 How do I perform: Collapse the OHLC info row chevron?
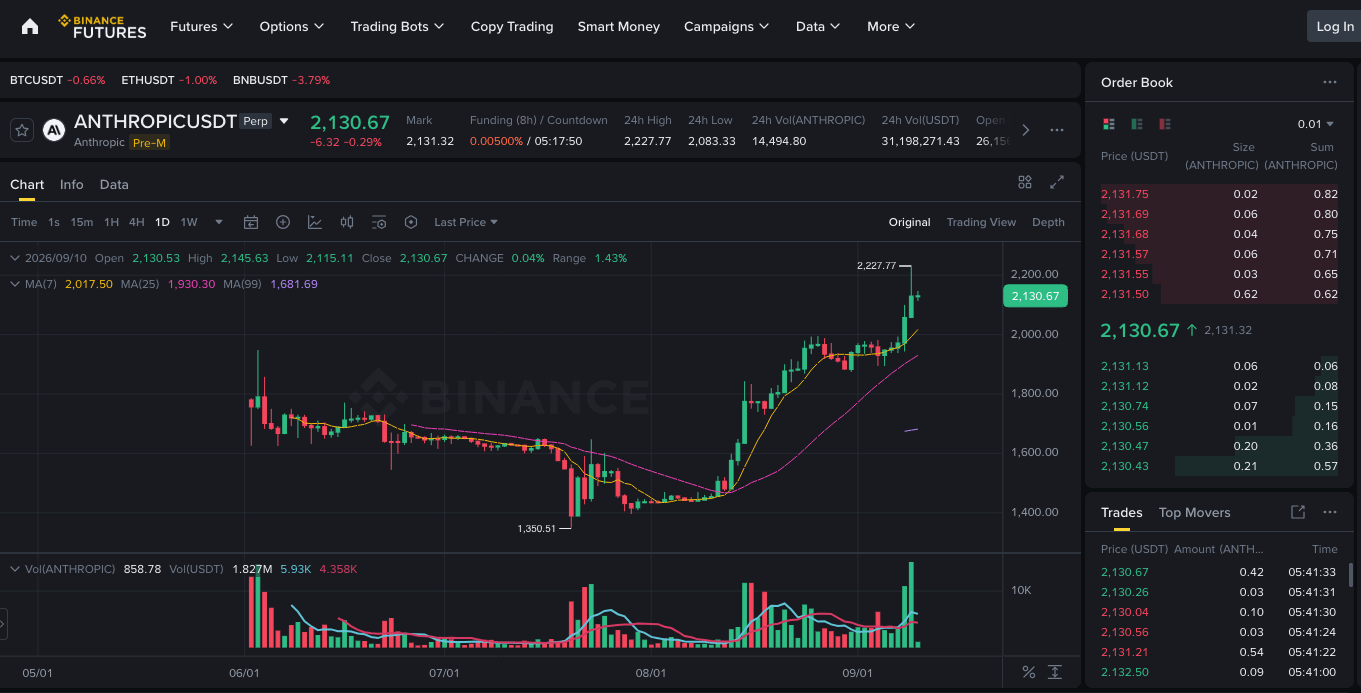click(x=14, y=258)
